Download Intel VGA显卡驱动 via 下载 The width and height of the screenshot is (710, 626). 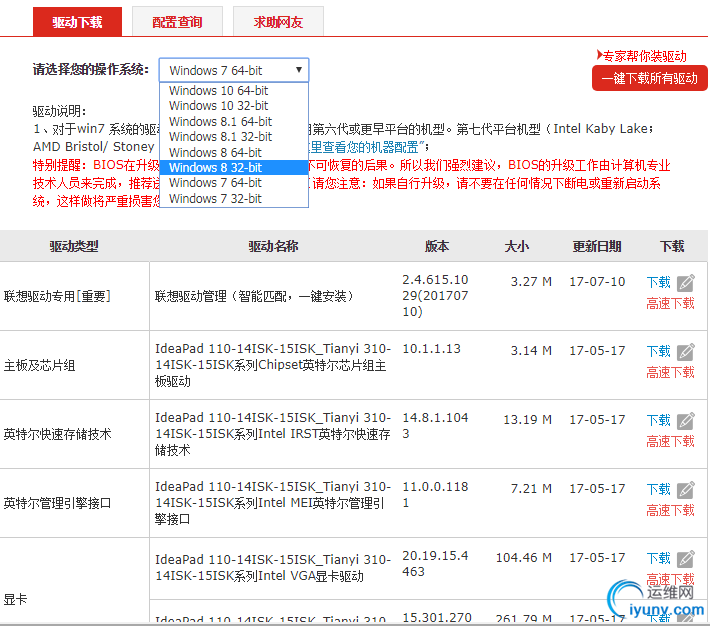658,558
